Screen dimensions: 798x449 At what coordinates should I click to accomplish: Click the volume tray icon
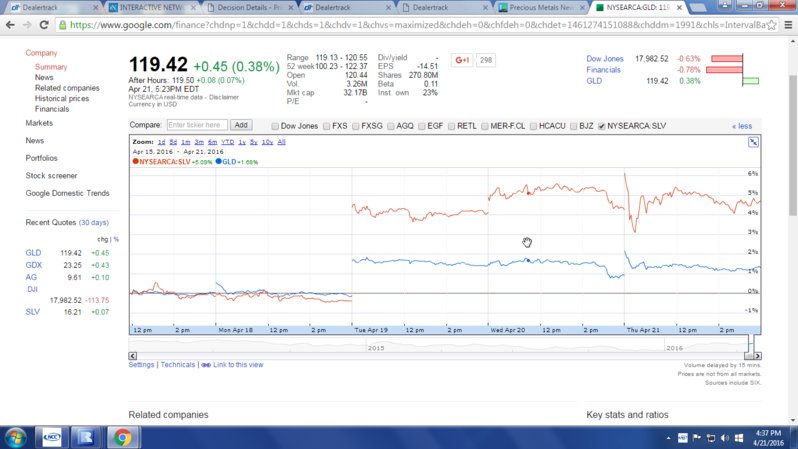(725, 438)
